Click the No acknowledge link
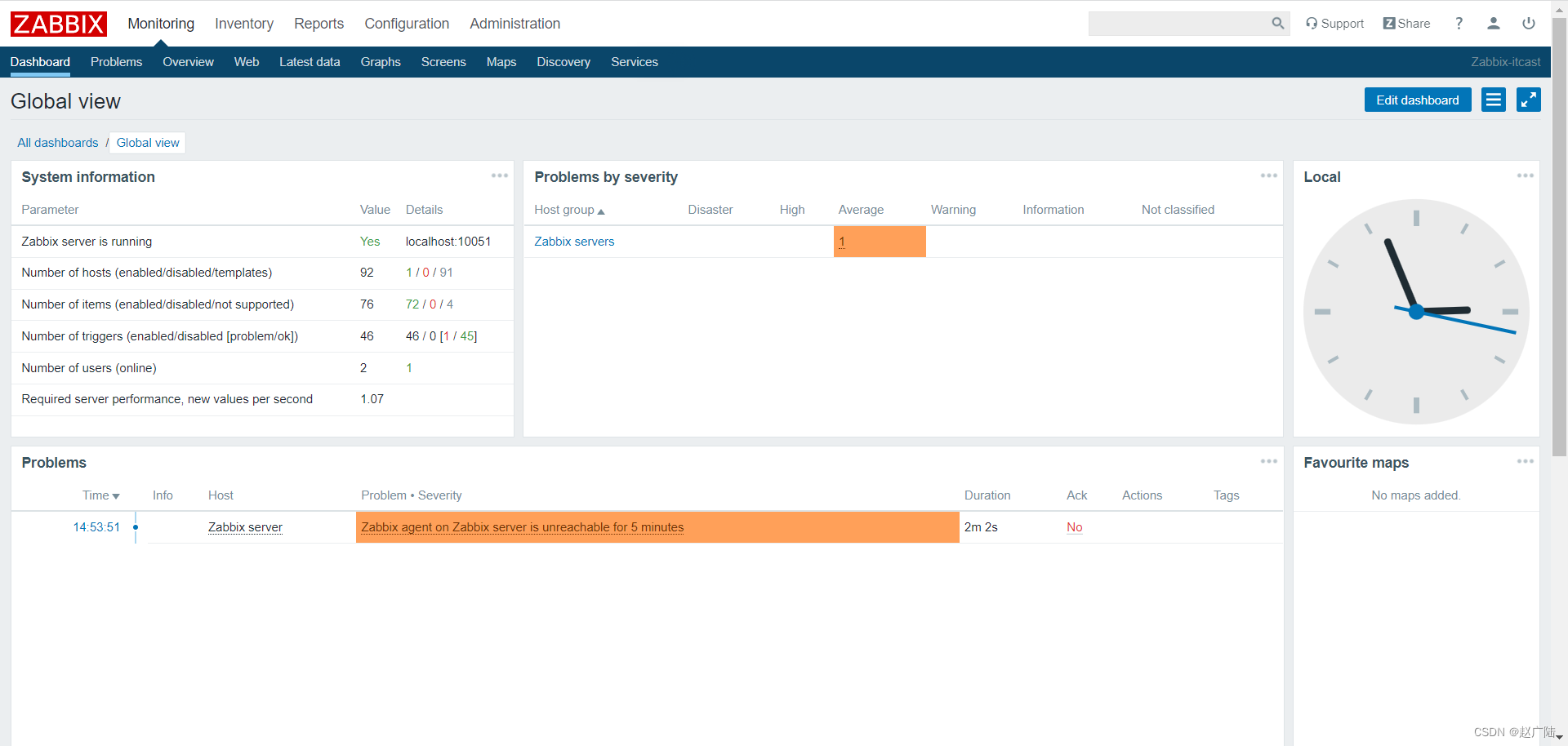 pyautogui.click(x=1075, y=527)
